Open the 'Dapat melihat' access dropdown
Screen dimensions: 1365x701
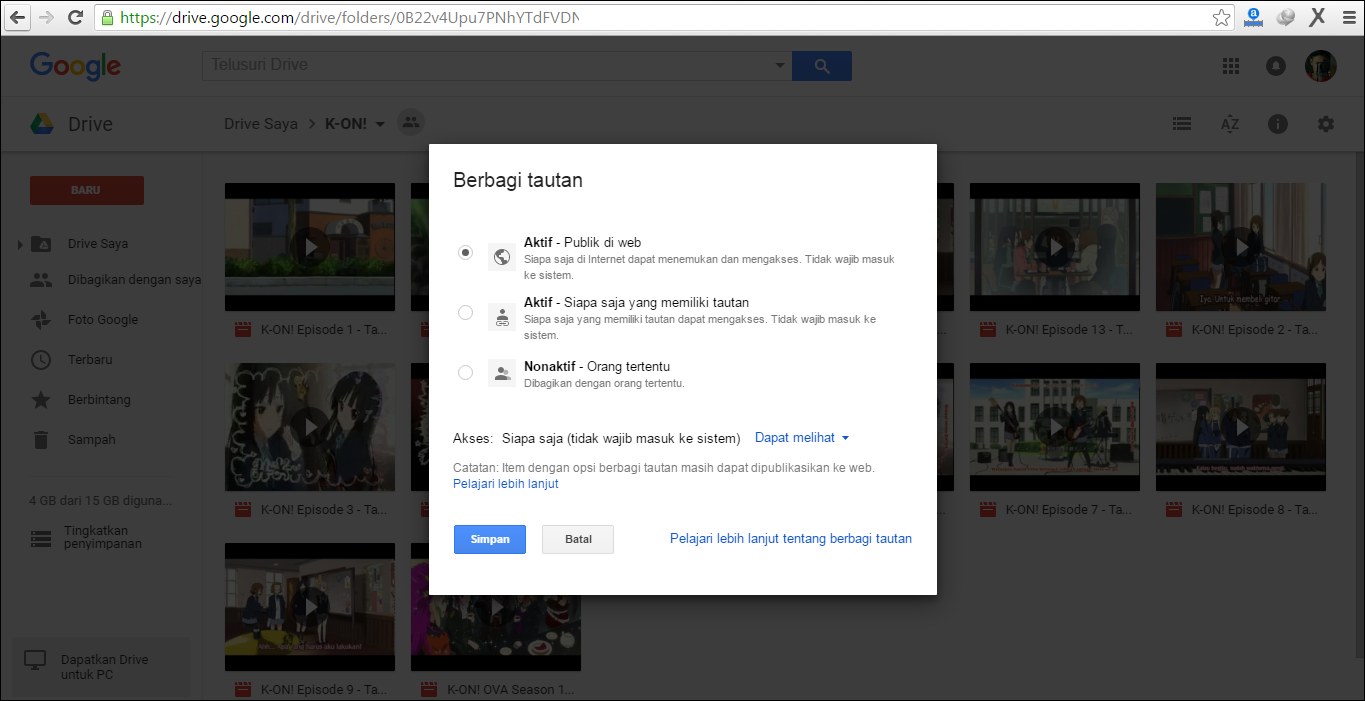tap(802, 438)
